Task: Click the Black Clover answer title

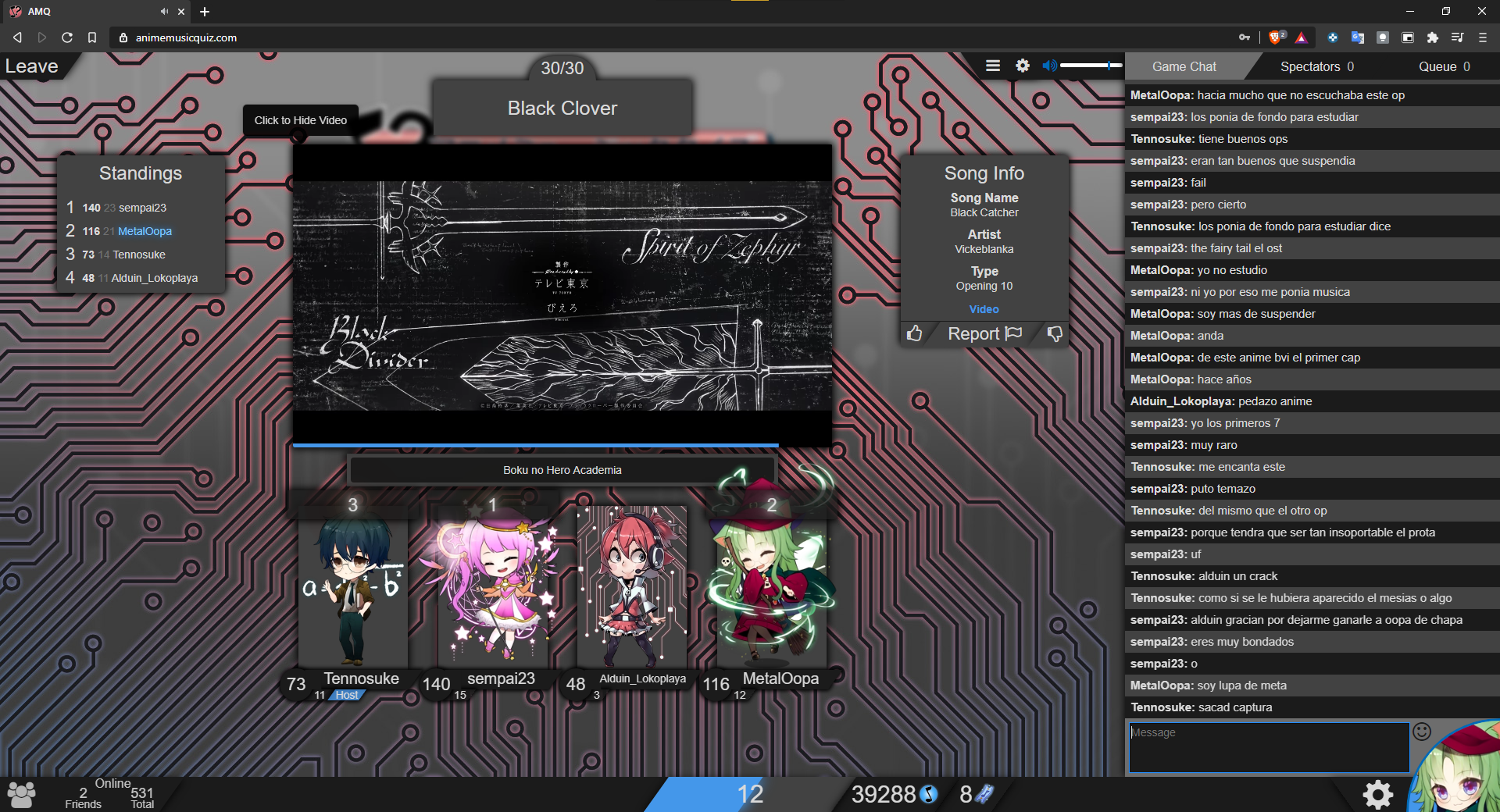Action: [x=562, y=109]
